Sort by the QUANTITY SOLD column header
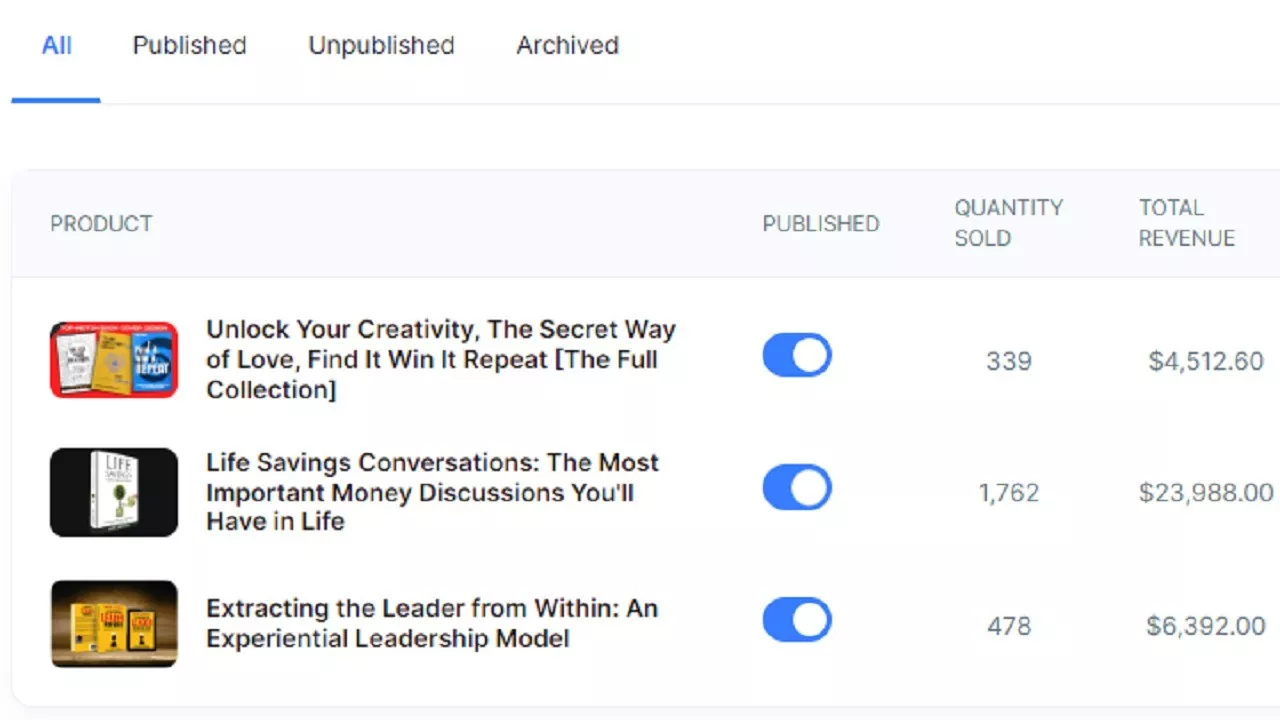The width and height of the screenshot is (1280, 720). (x=1008, y=223)
